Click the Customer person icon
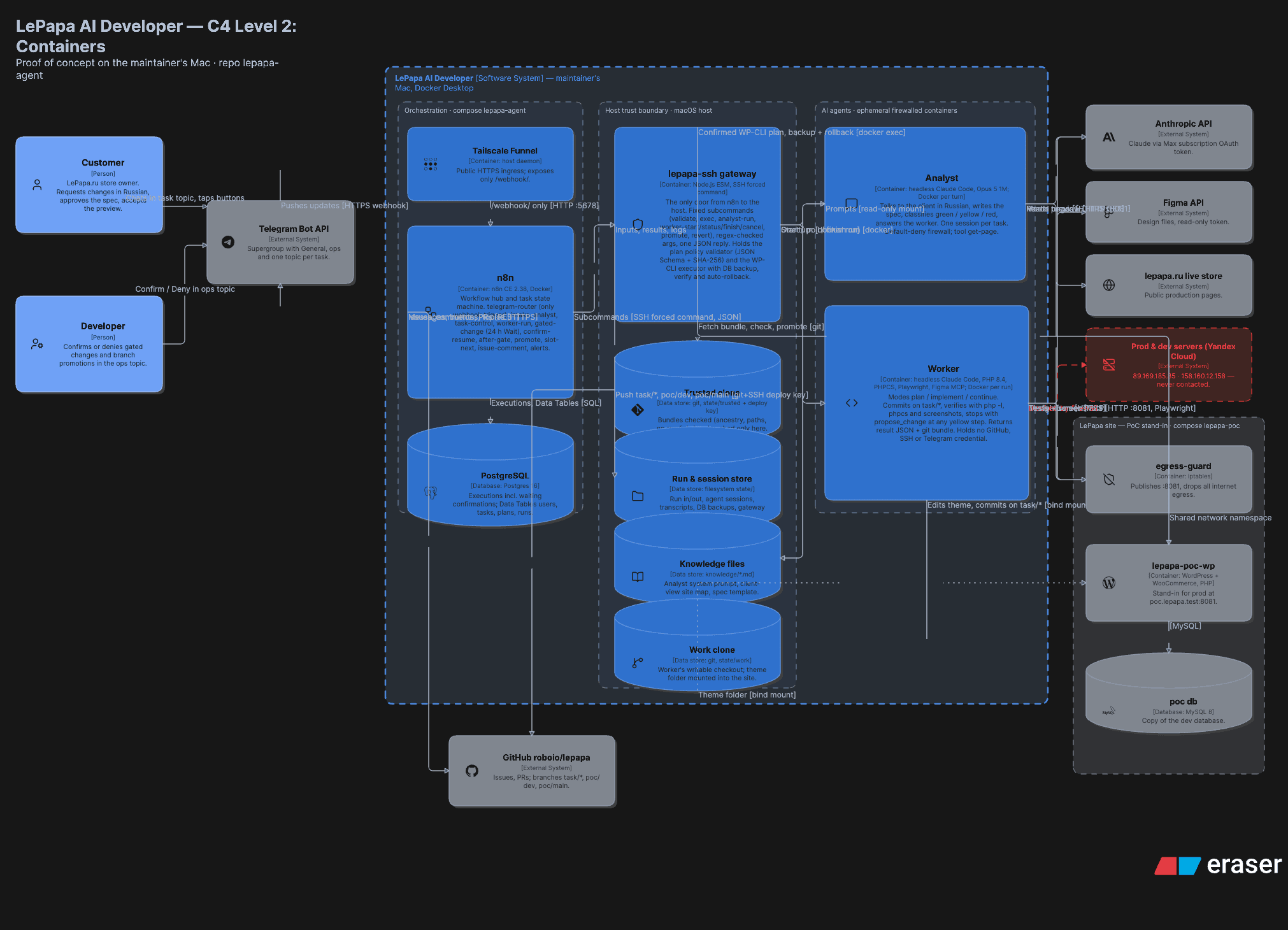Image resolution: width=1288 pixels, height=930 pixels. coord(37,185)
